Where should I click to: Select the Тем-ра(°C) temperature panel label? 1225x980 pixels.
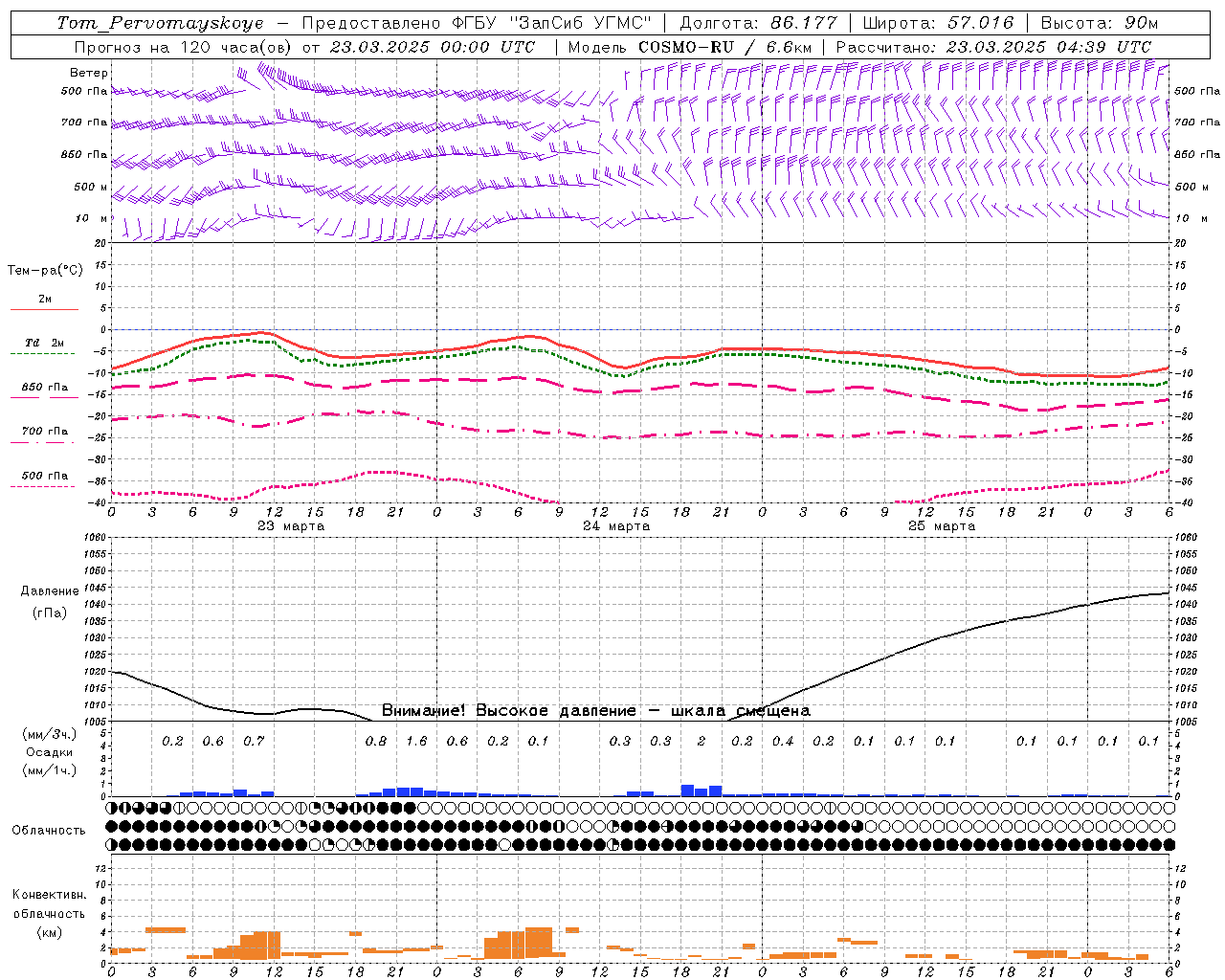click(x=45, y=271)
